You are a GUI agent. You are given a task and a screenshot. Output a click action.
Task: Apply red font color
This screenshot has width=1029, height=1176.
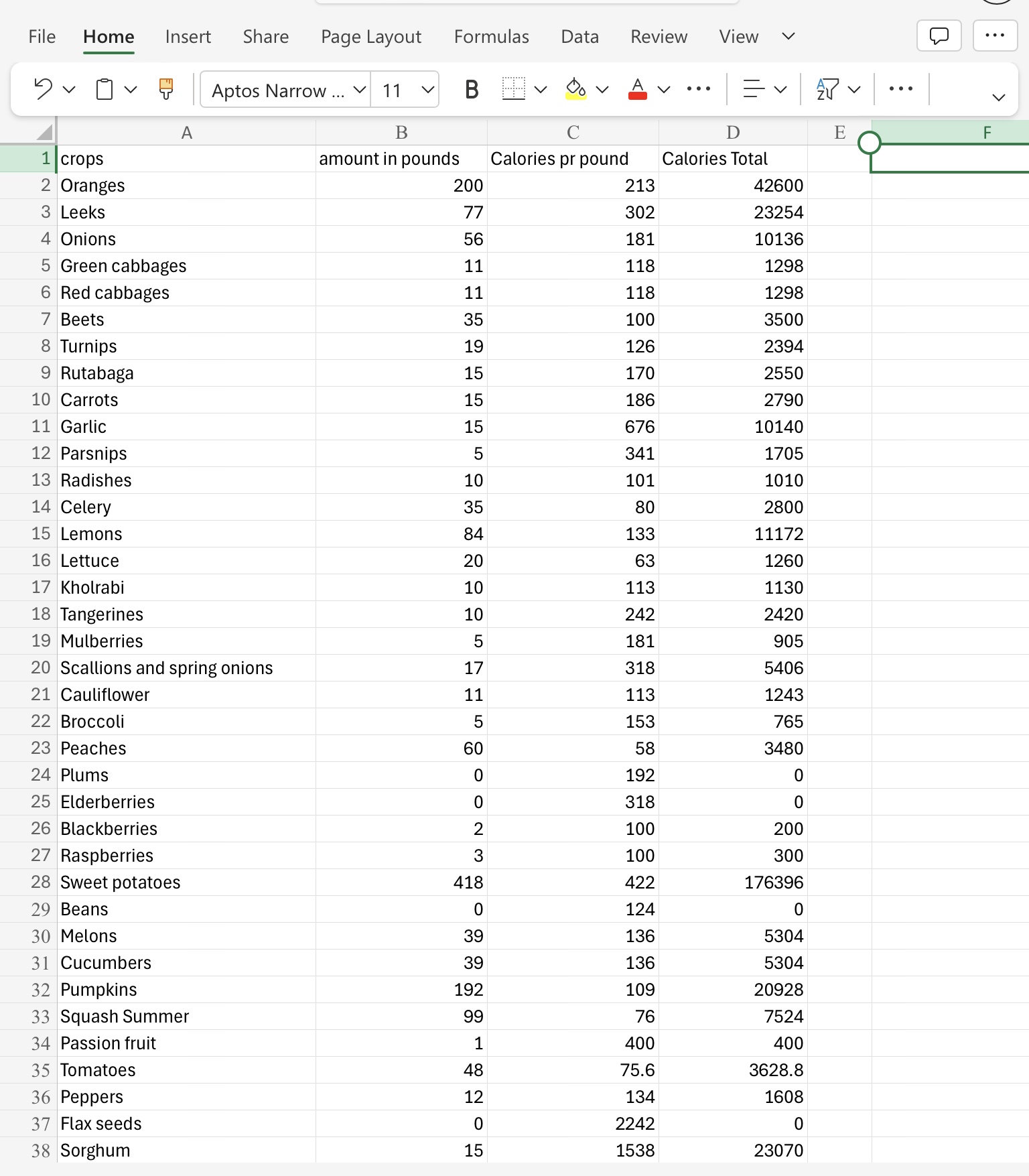(638, 89)
